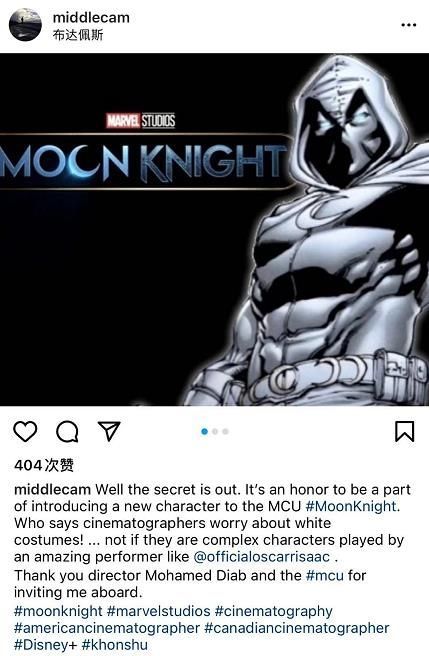Open the #khonshu hashtag
The image size is (429, 656).
point(115,645)
